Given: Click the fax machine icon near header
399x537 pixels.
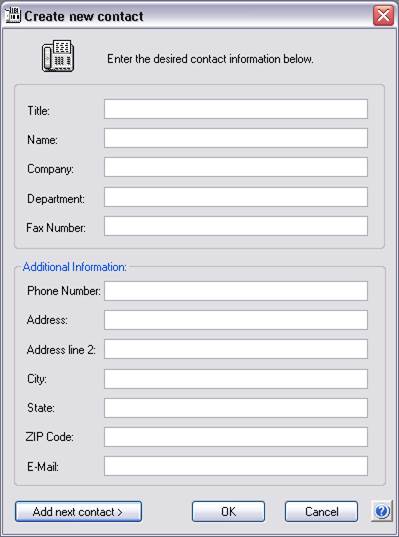Looking at the screenshot, I should tap(58, 56).
